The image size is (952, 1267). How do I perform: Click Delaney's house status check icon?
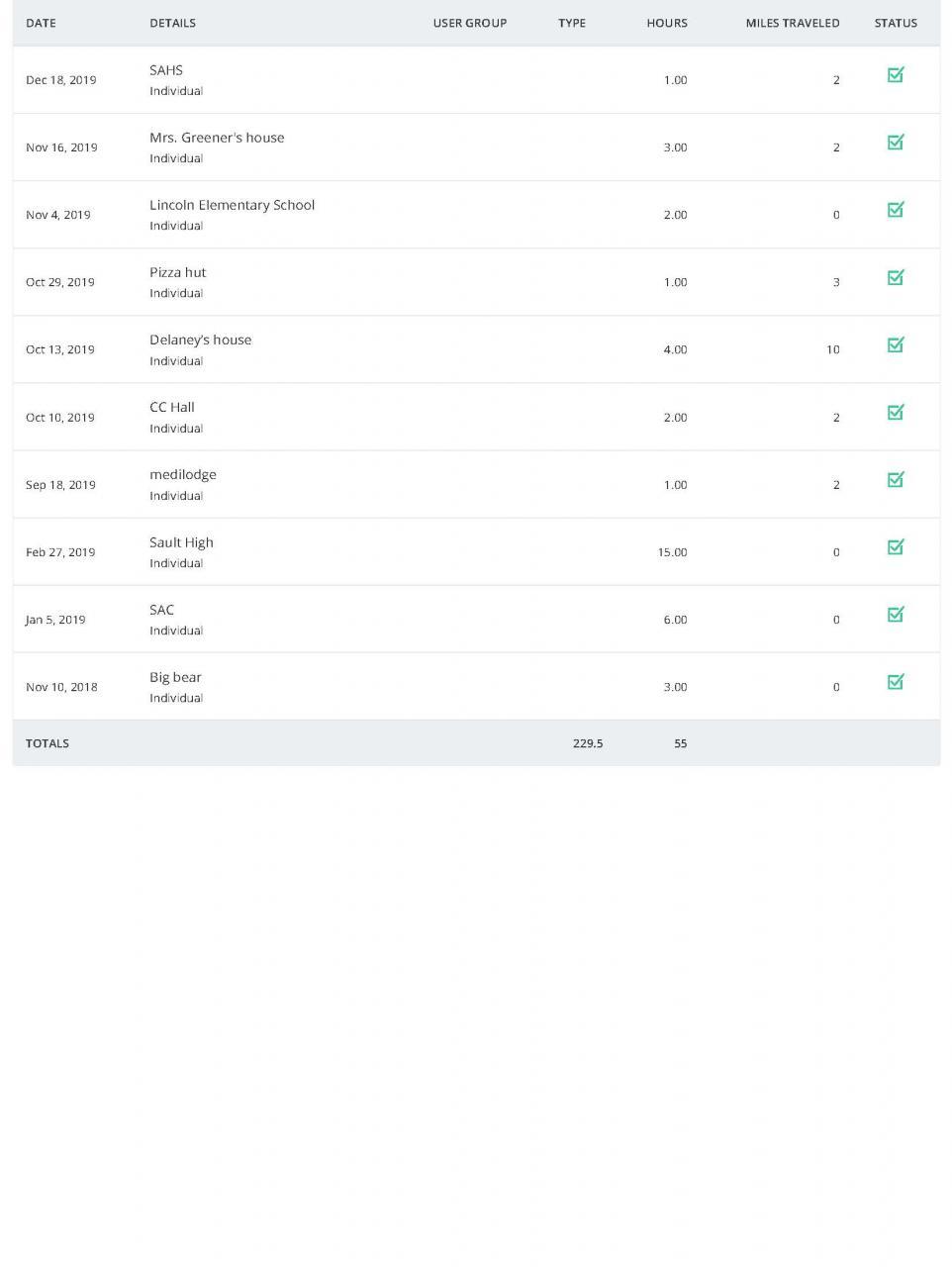click(896, 344)
